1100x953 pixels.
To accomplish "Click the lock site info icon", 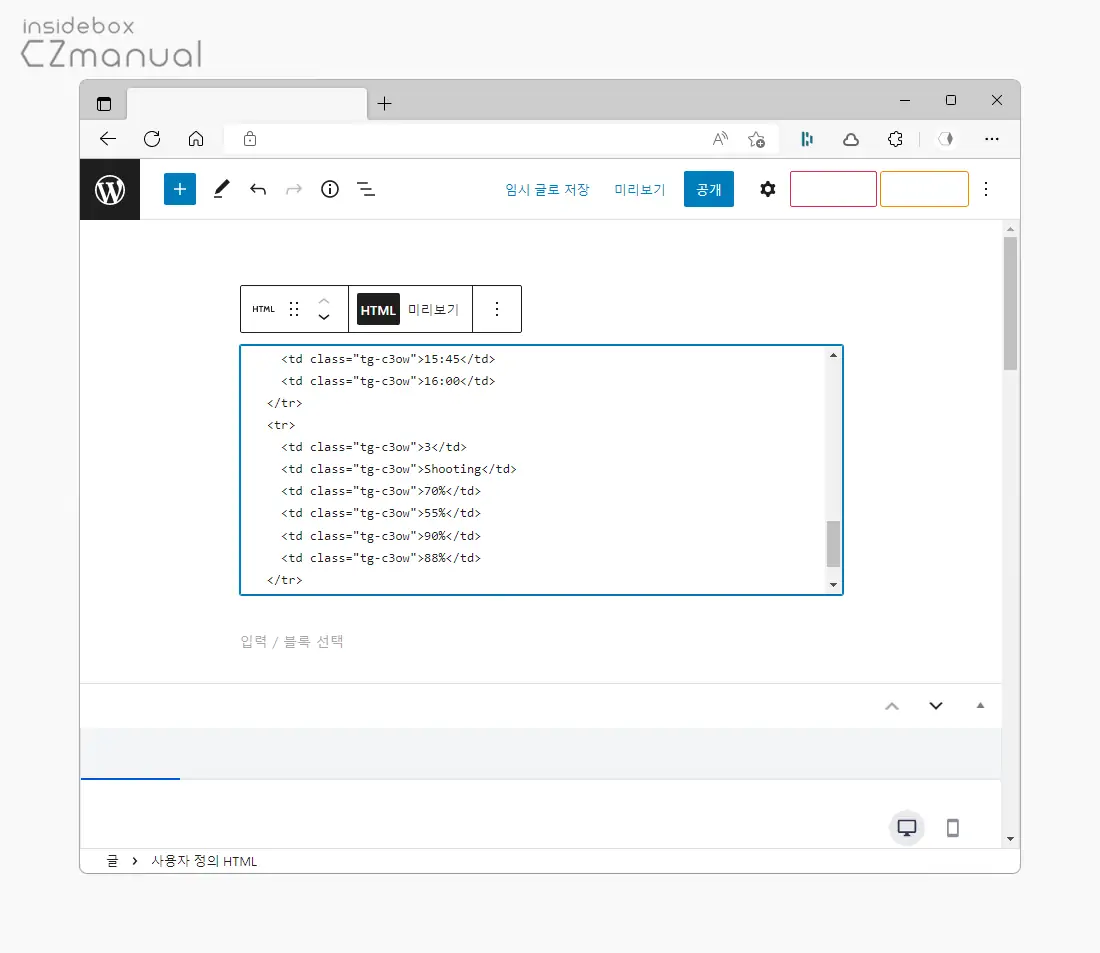I will [250, 139].
